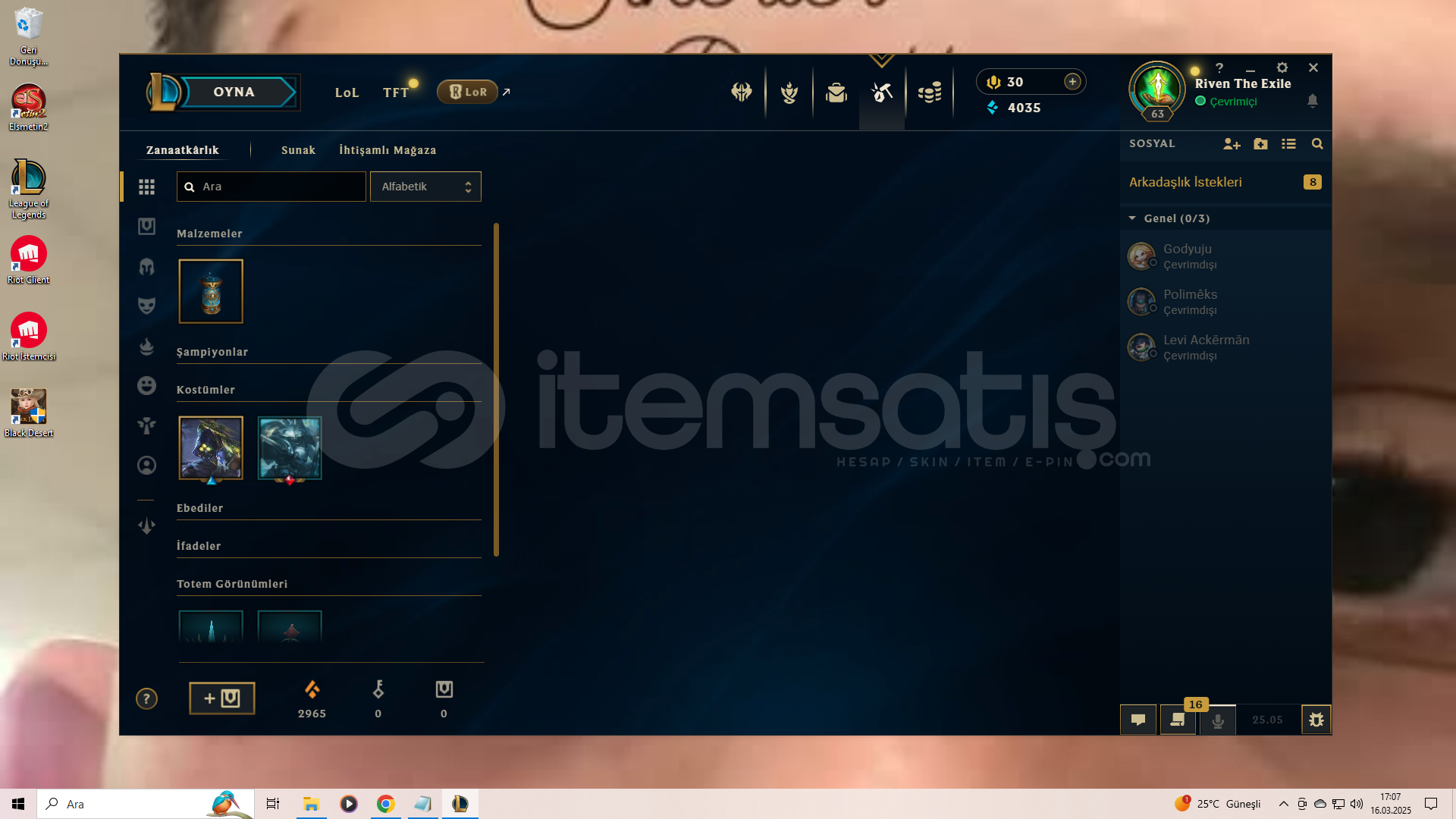The image size is (1456, 819).
Task: Open Riot Client desktop shortcut
Action: click(29, 260)
